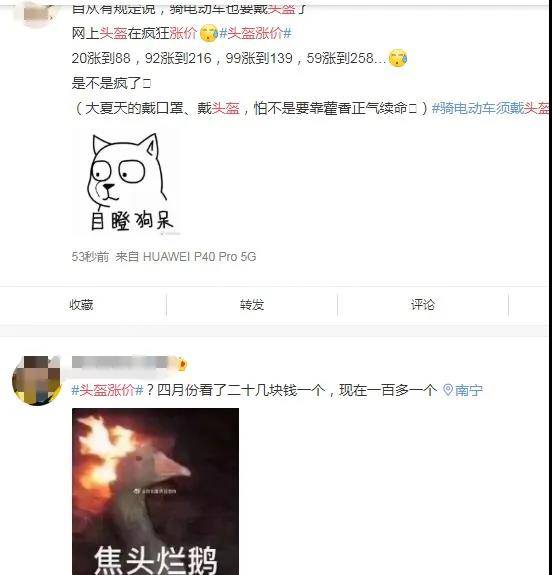552x575 pixels.
Task: Click the second poster's blurred avatar
Action: click(x=36, y=381)
